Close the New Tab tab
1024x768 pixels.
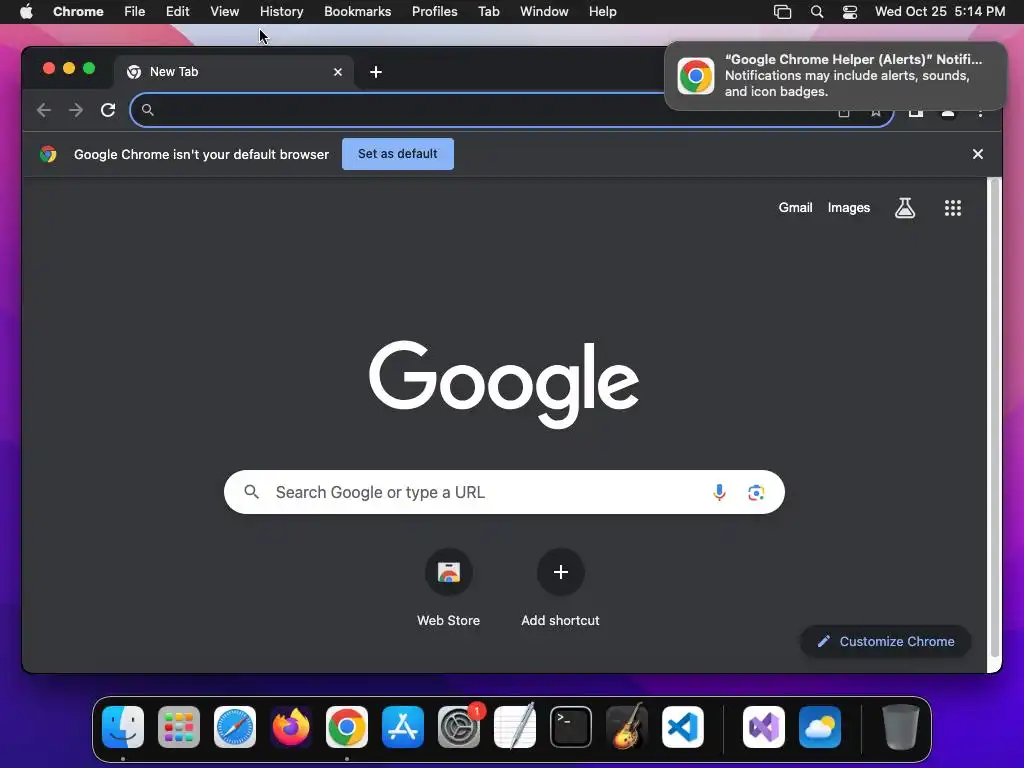338,72
